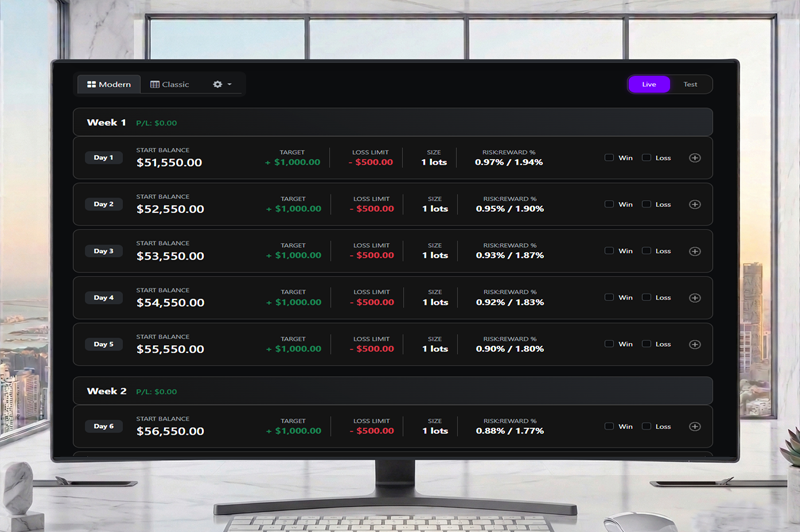Click Day 1 size 1 lots
The width and height of the screenshot is (800, 532).
[434, 162]
